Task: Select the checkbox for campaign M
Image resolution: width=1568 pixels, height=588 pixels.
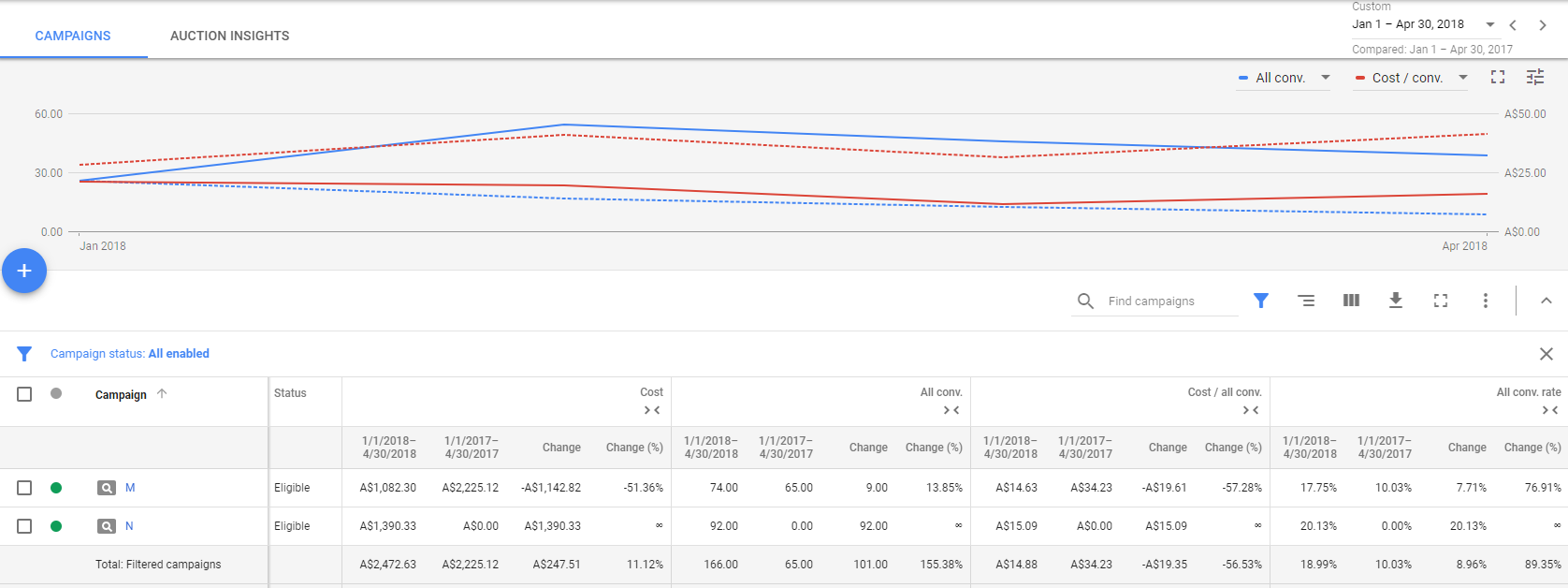Action: [24, 488]
